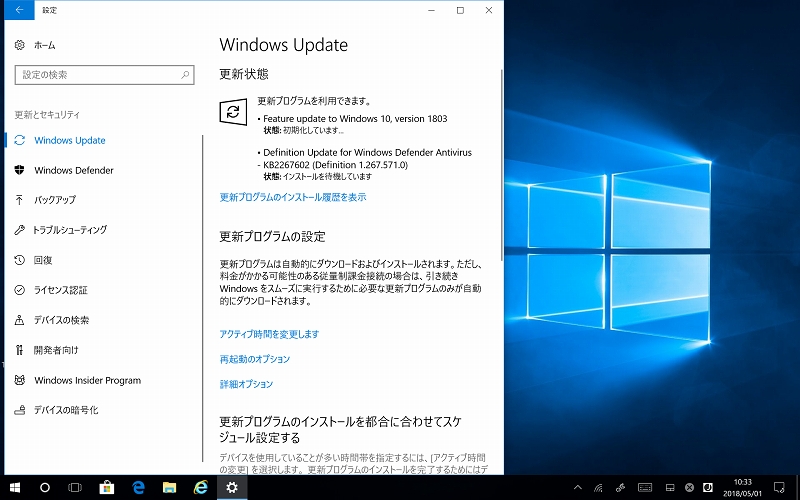The image size is (800, 500).
Task: Open 再起動のオプション link
Action: click(x=255, y=359)
